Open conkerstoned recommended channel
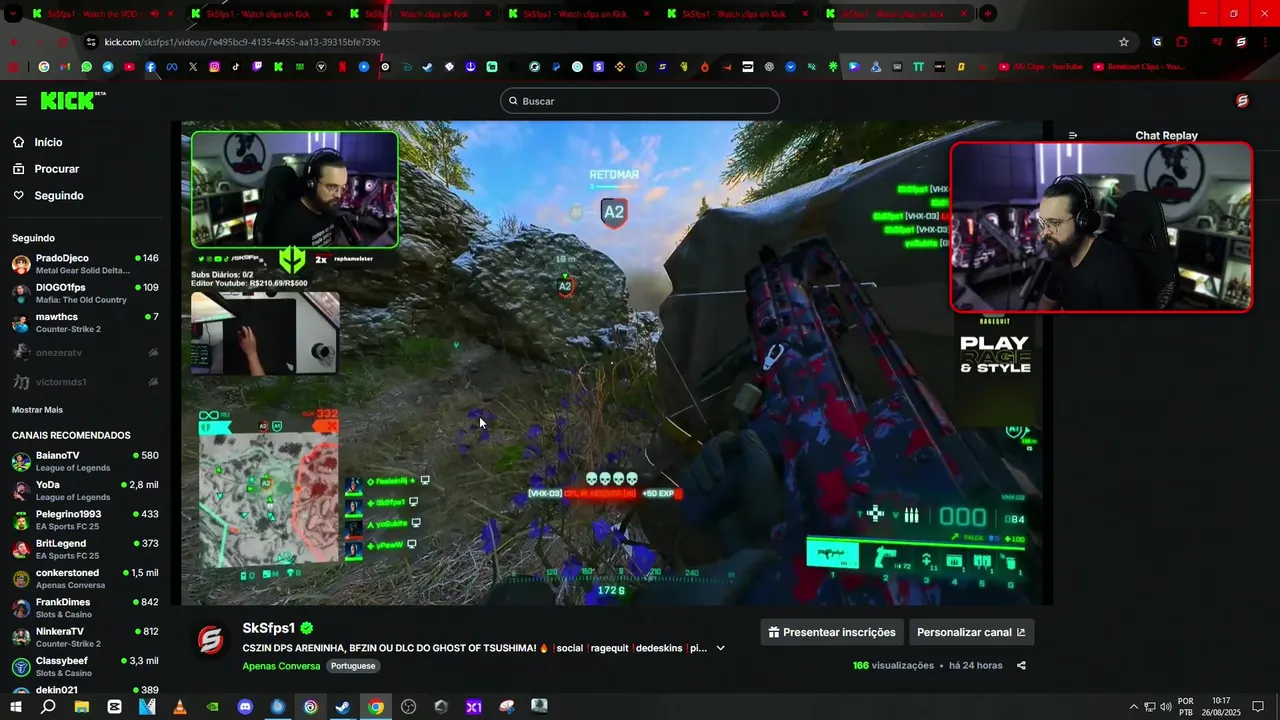 pyautogui.click(x=85, y=578)
